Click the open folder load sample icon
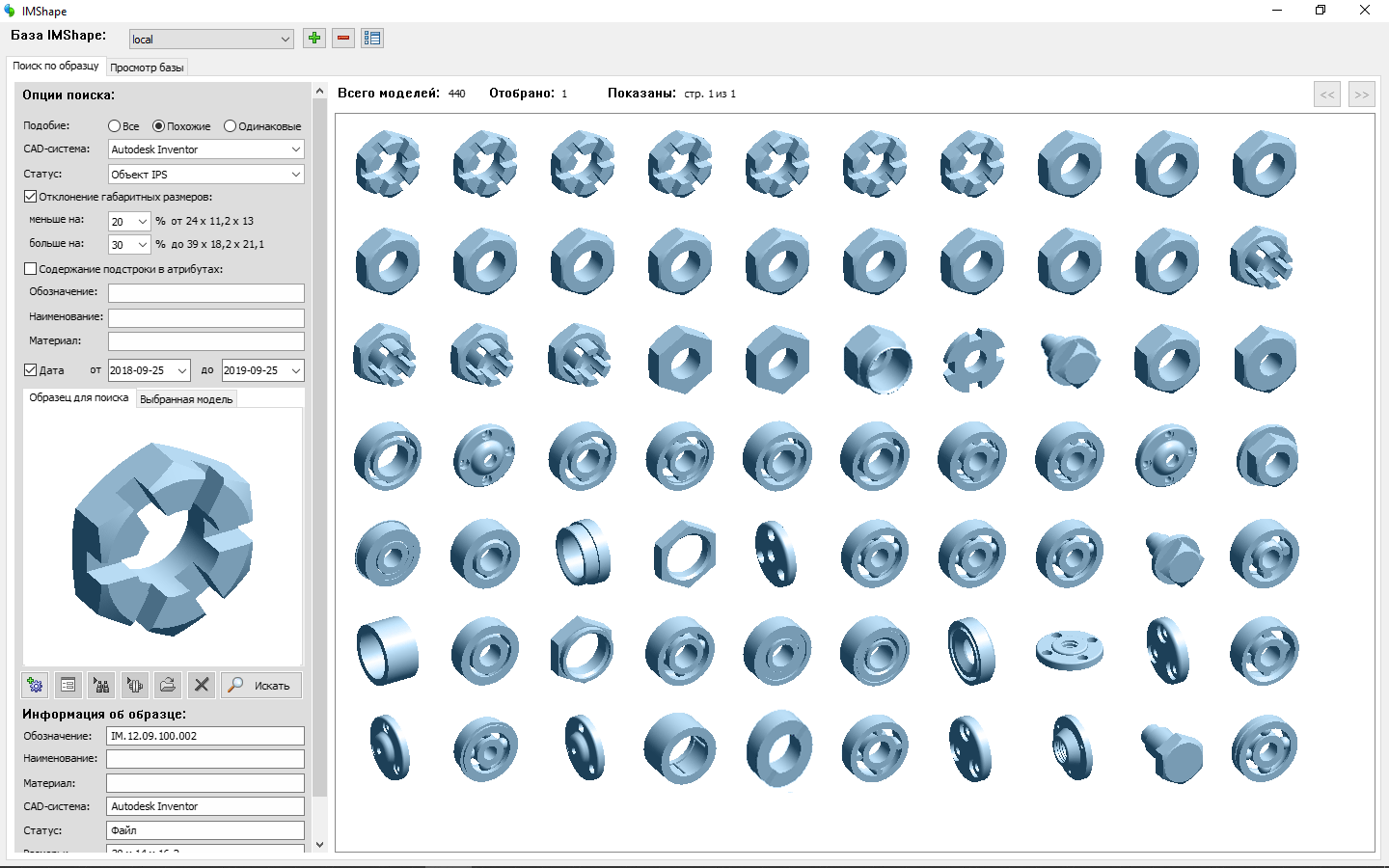Image resolution: width=1389 pixels, height=868 pixels. tap(168, 685)
